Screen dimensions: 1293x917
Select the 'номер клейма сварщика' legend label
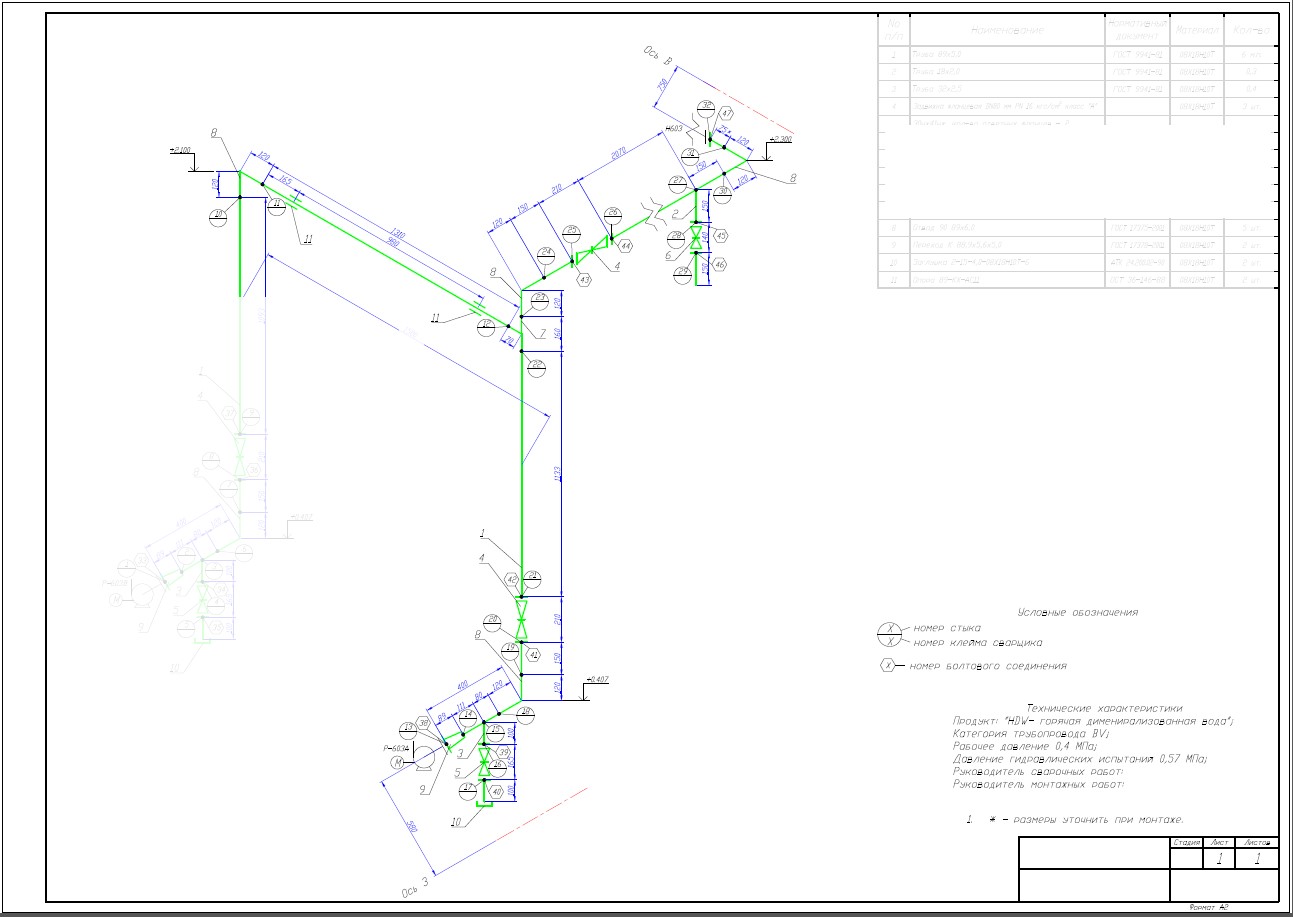(x=978, y=643)
